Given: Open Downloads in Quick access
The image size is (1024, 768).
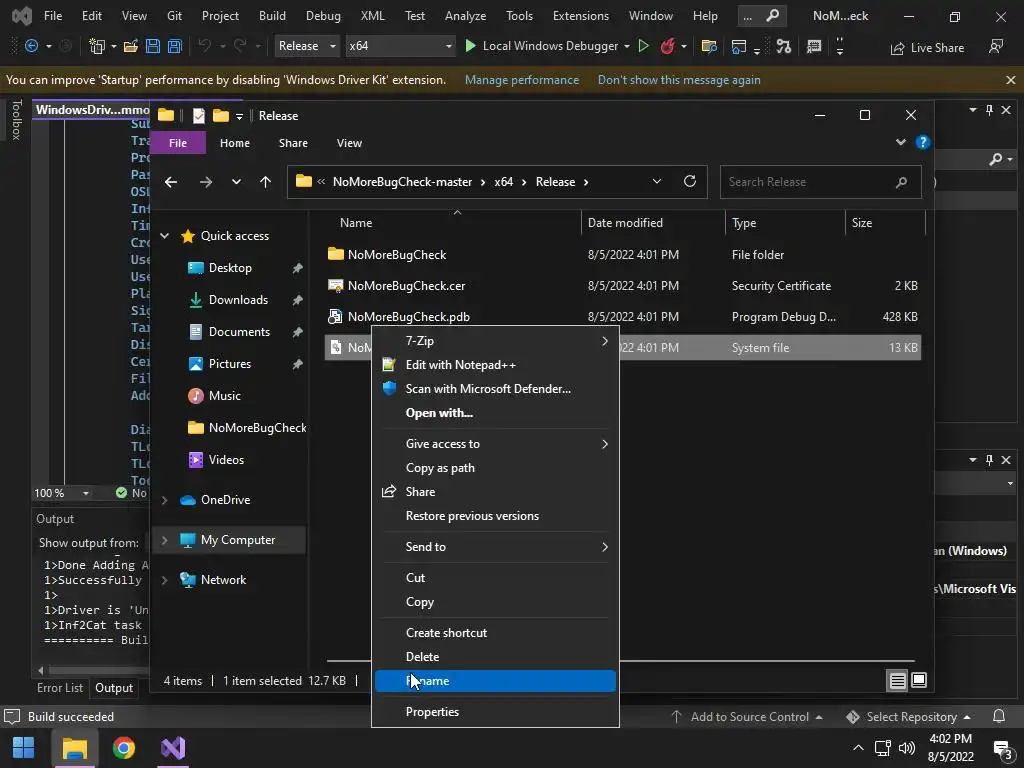Looking at the screenshot, I should pos(238,300).
